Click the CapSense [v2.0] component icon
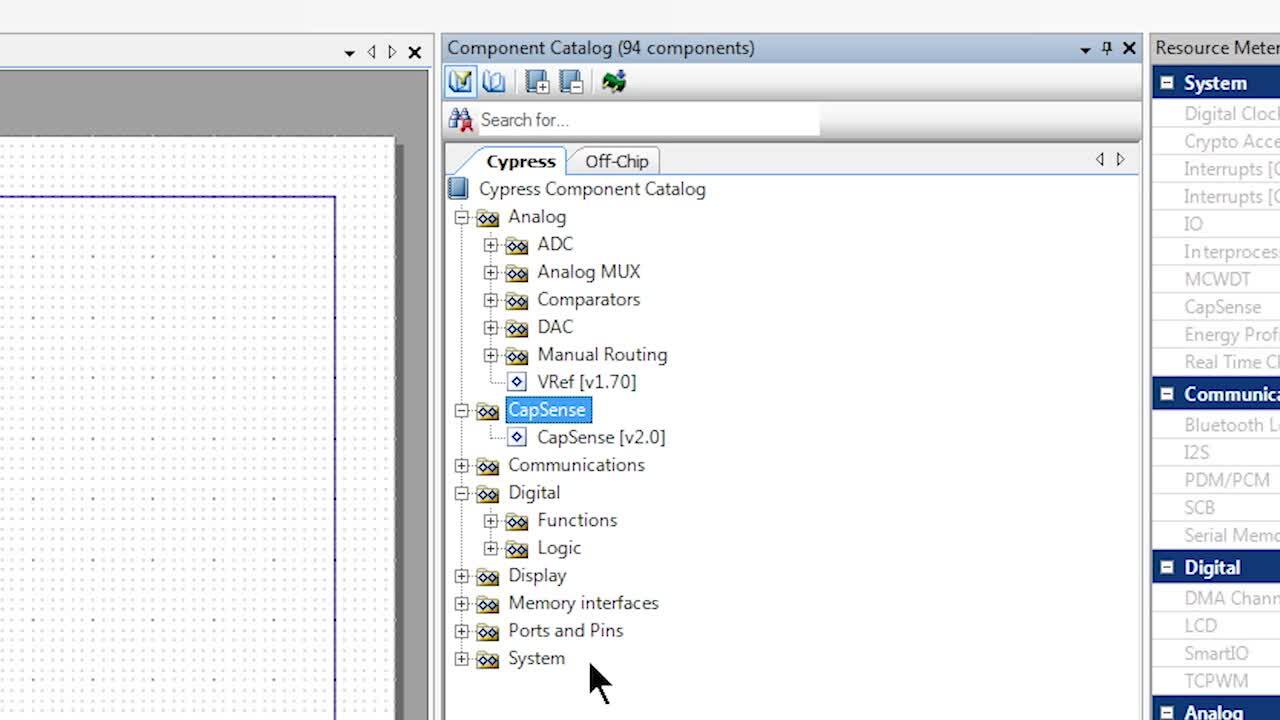Screen dimensions: 1280x720 (517, 437)
